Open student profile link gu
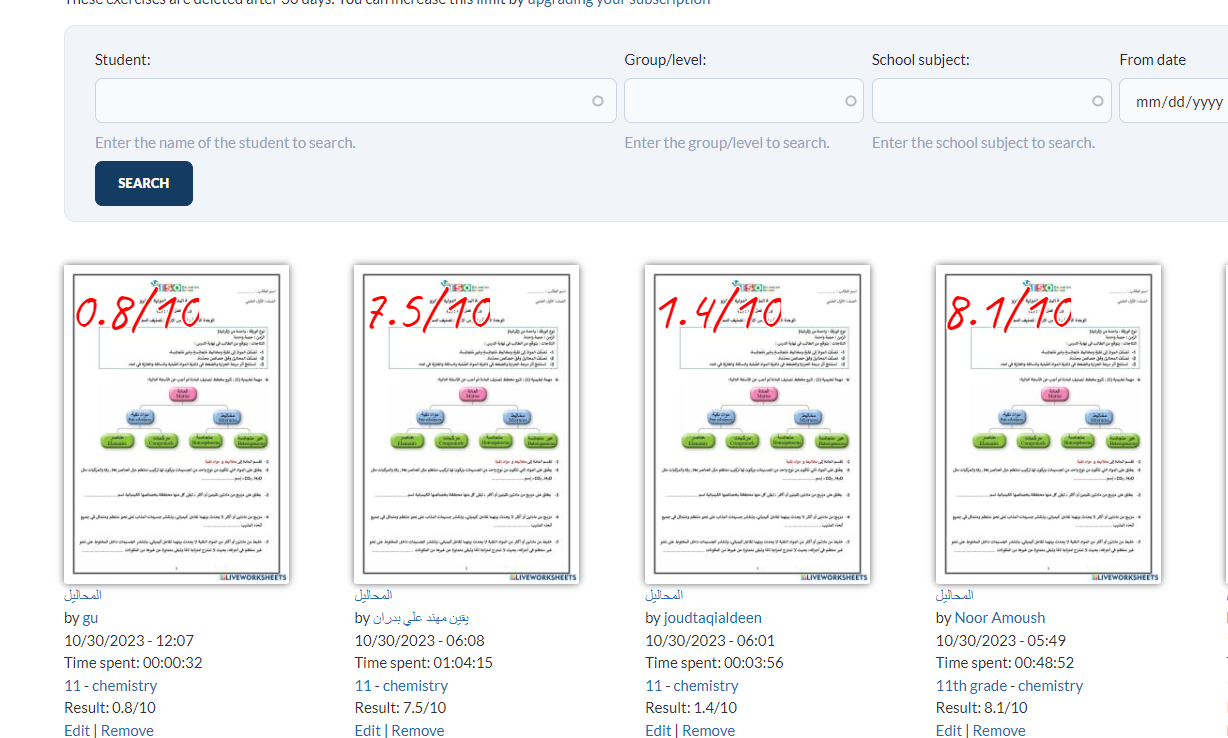 click(x=90, y=618)
